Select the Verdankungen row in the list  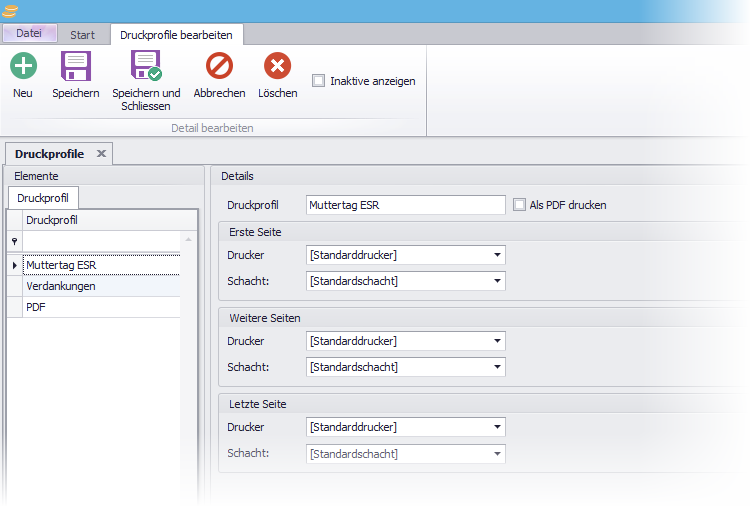pos(100,286)
